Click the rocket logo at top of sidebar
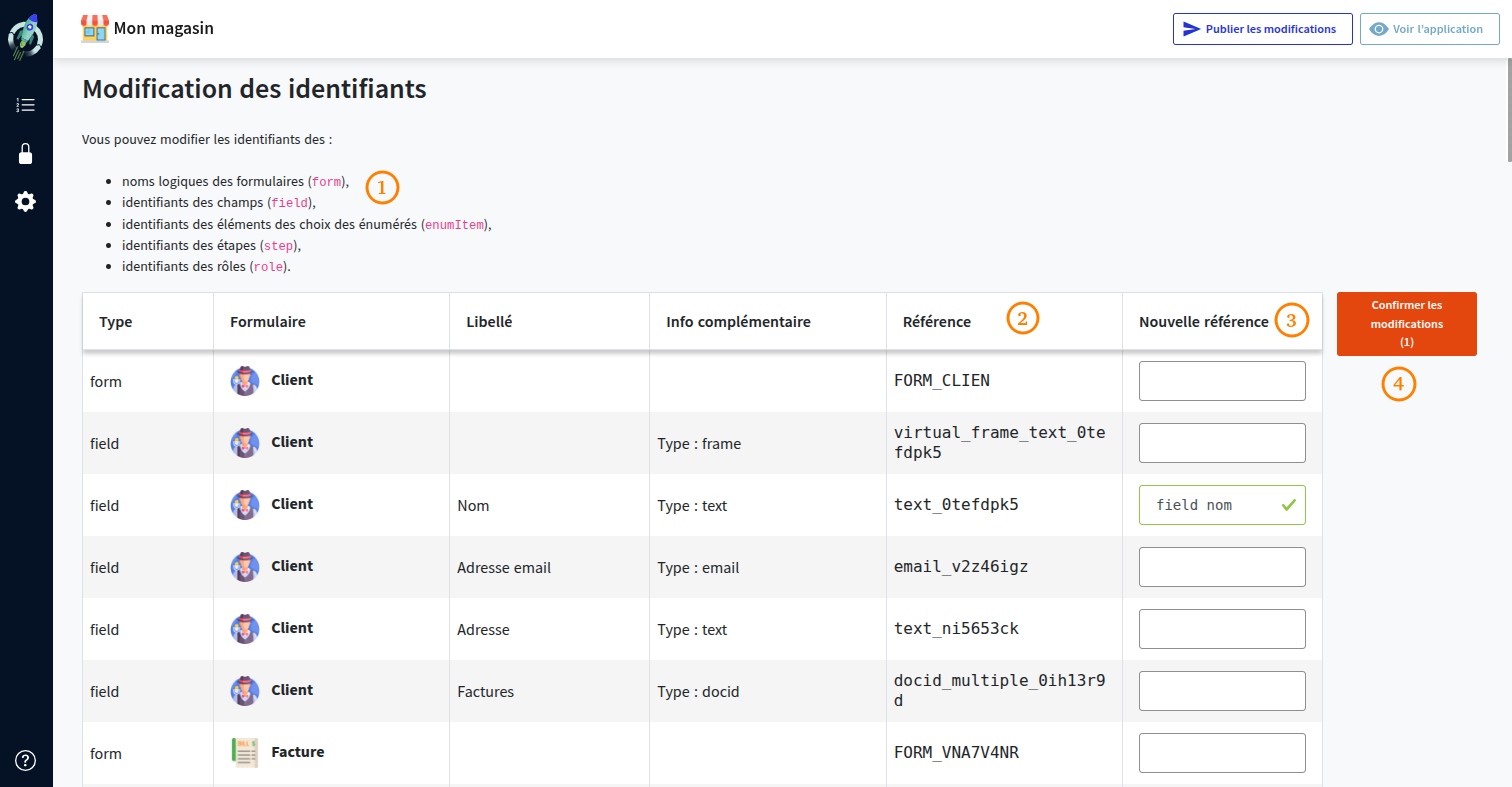Viewport: 1512px width, 787px height. (x=25, y=35)
